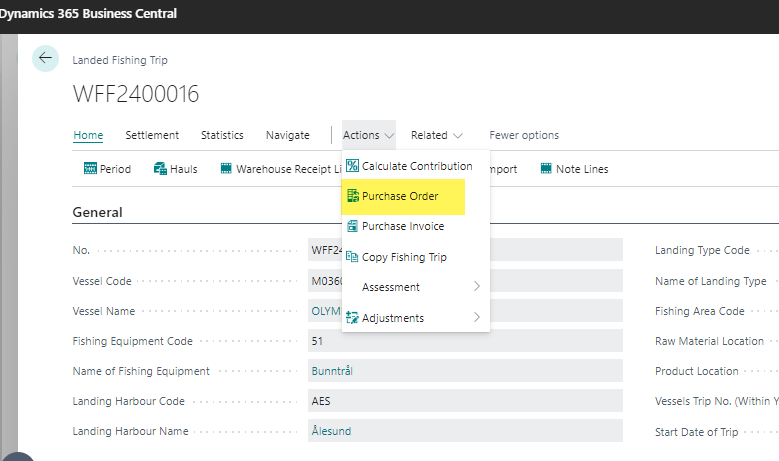The height and width of the screenshot is (461, 779).
Task: Click the Fishing Equipment Code field
Action: click(x=466, y=341)
